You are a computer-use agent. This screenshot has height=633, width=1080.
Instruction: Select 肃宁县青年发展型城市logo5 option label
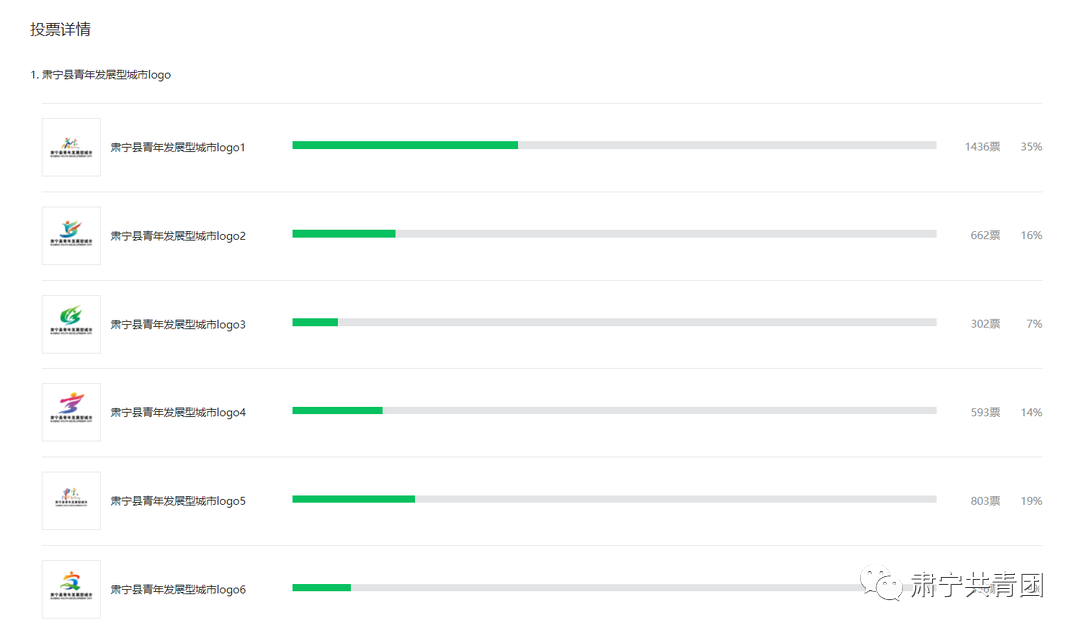coord(178,501)
